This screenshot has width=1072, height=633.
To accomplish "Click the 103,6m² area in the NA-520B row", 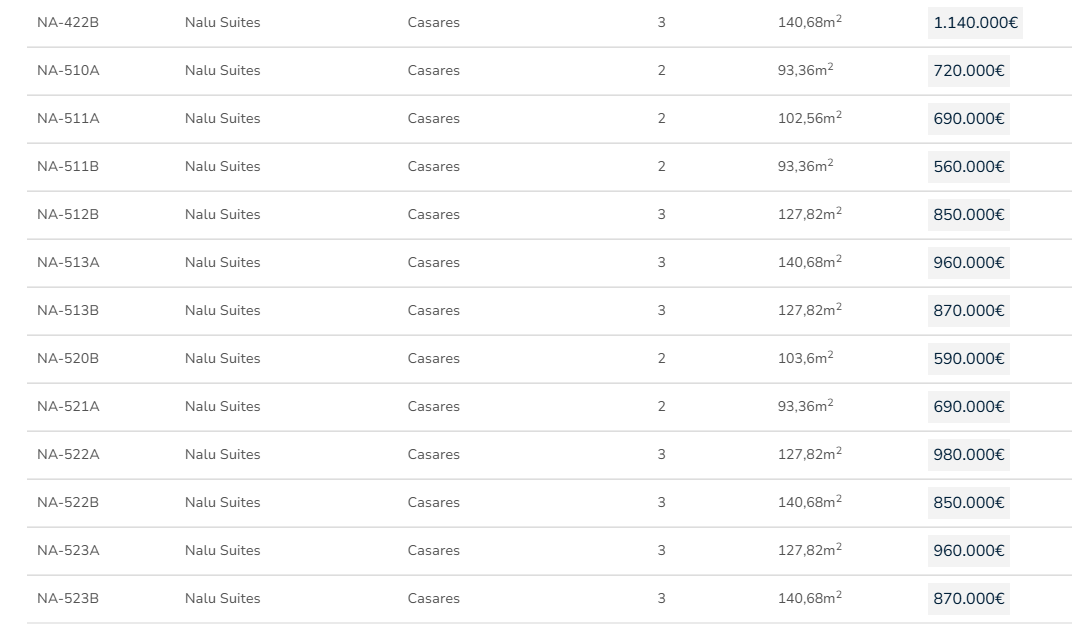I will click(x=805, y=358).
